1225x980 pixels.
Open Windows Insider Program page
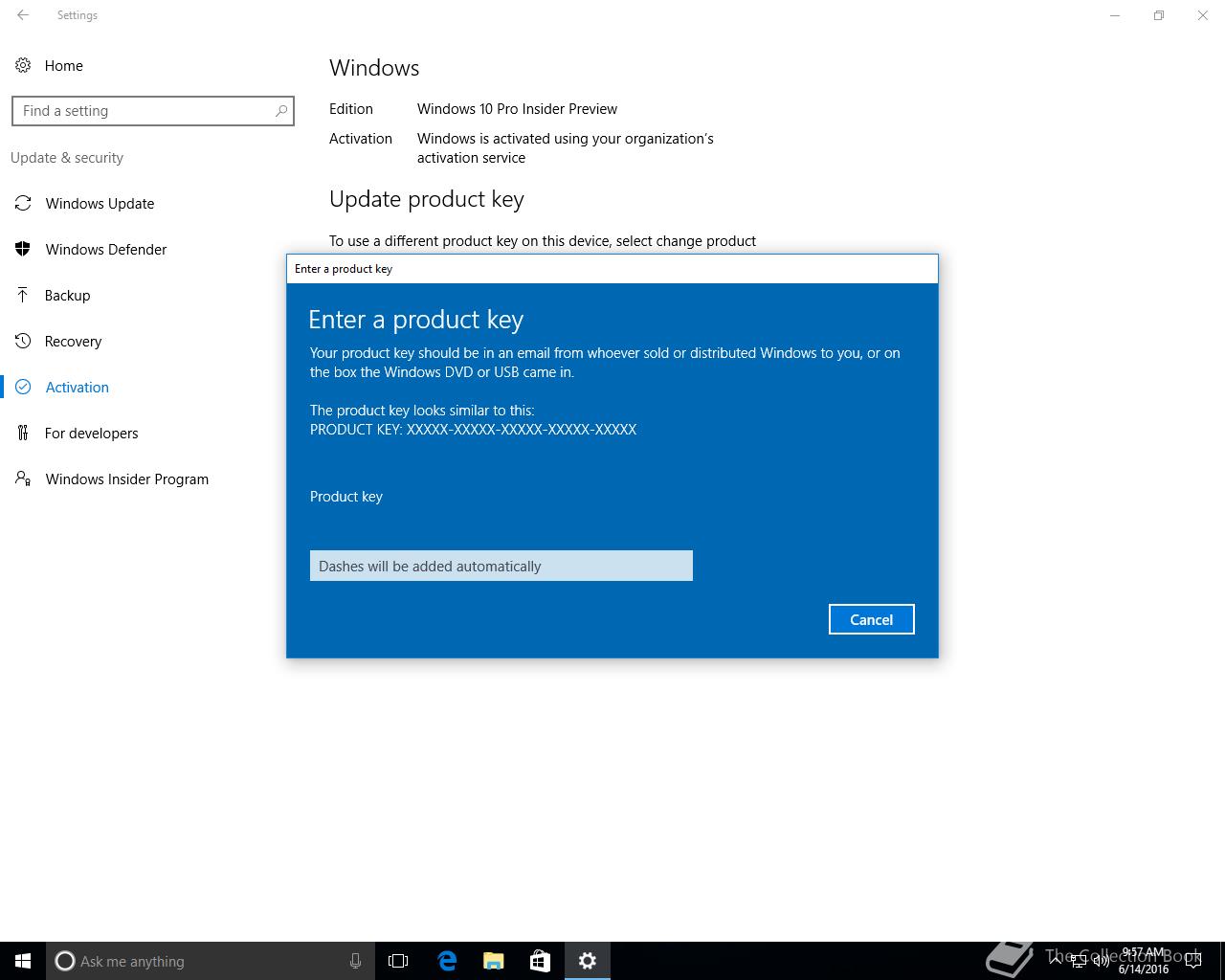[127, 479]
